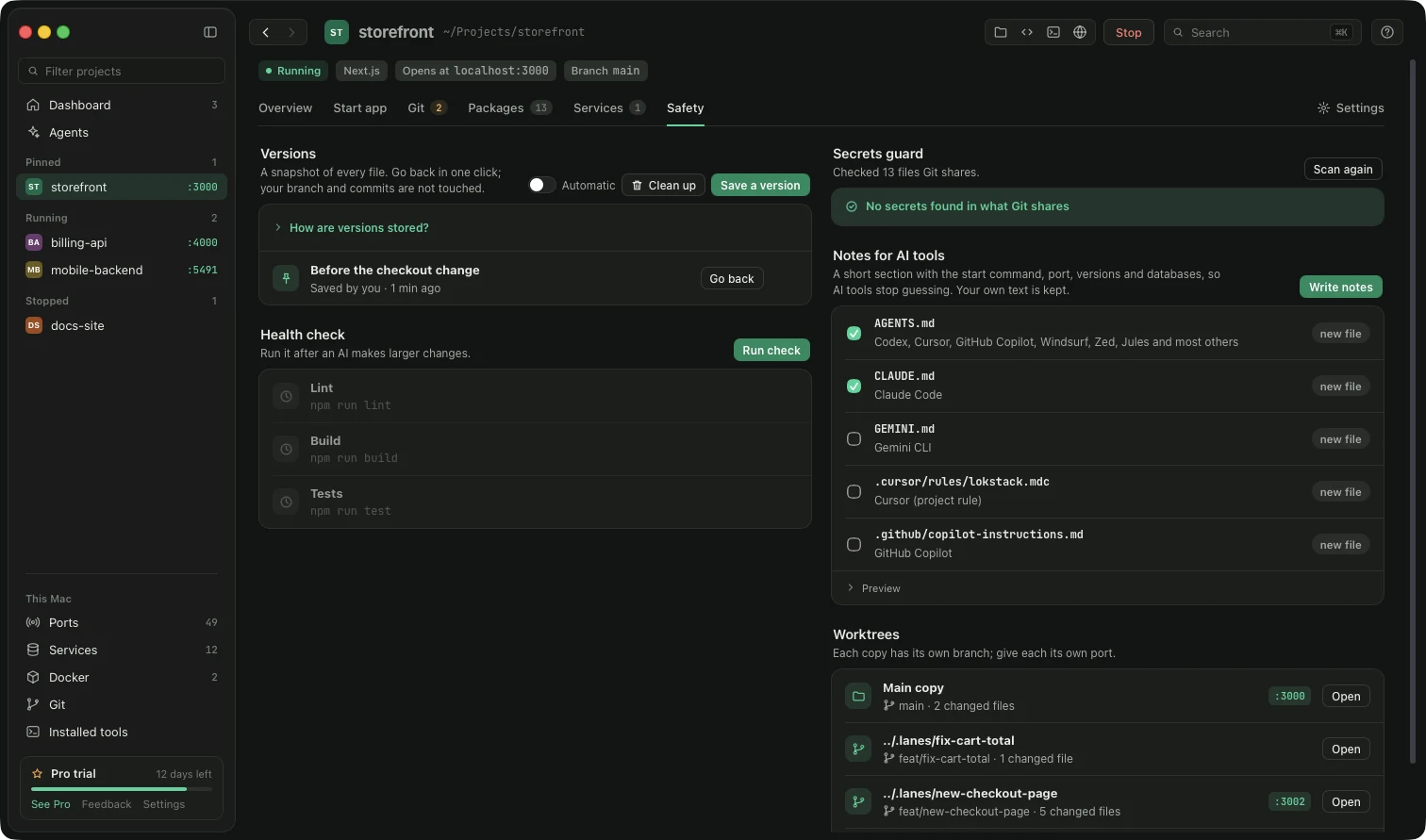Switch to the Overview tab
The height and width of the screenshot is (840, 1426).
click(x=285, y=108)
